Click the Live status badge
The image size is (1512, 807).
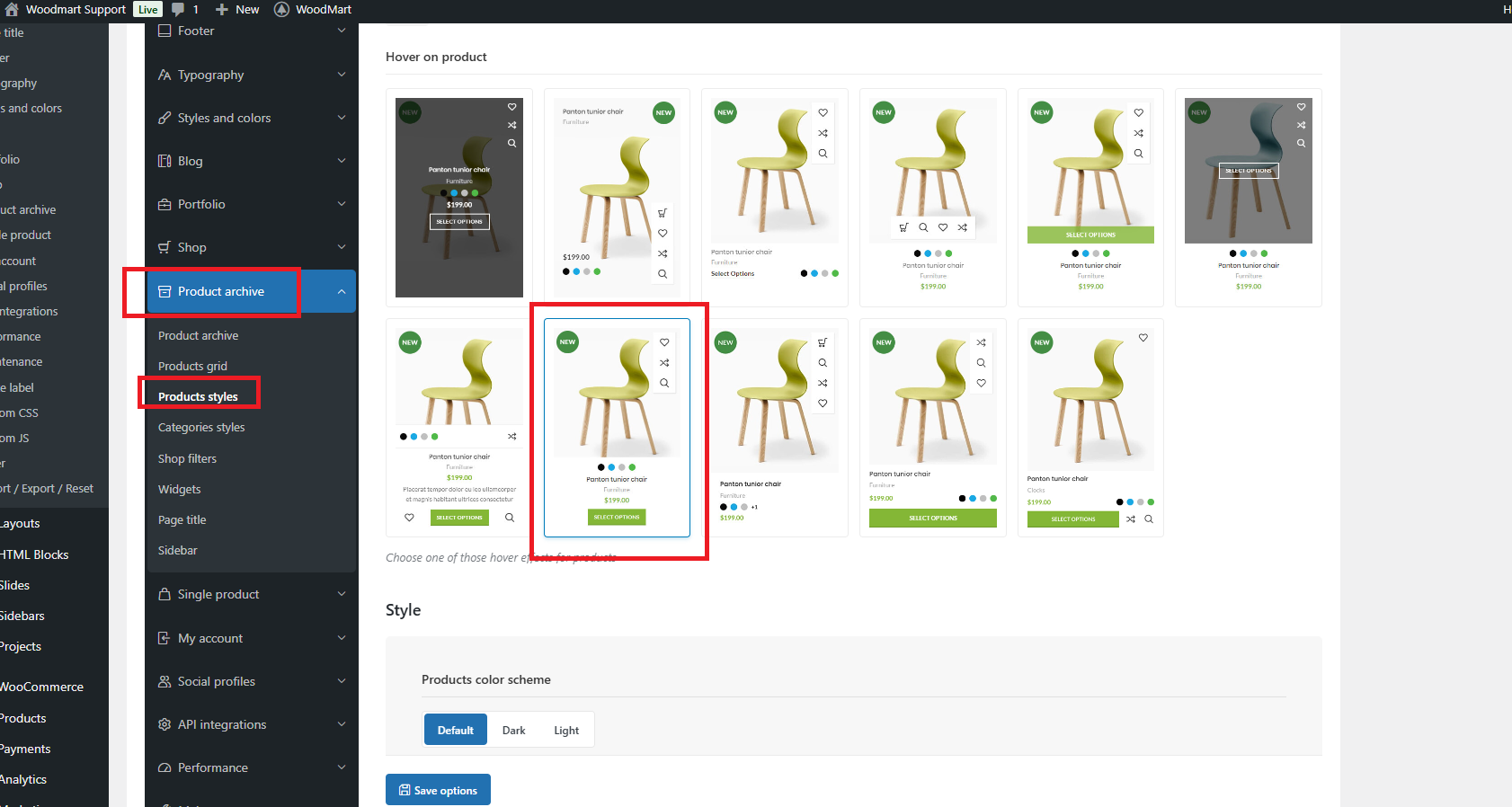148,9
